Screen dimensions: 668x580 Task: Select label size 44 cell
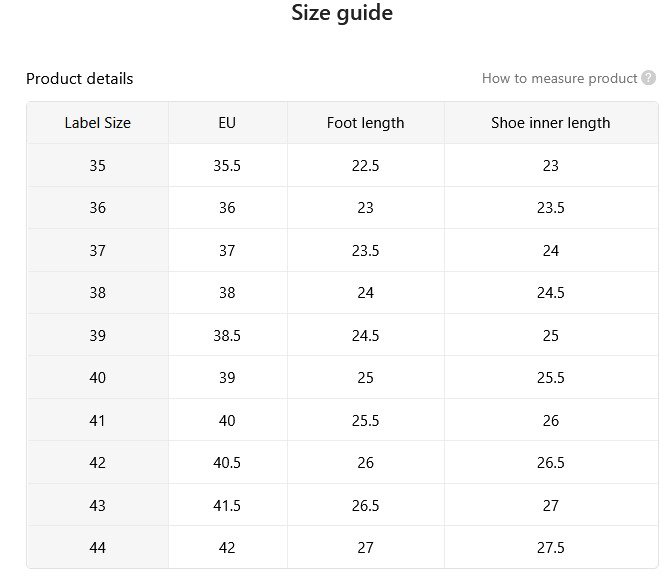point(98,548)
